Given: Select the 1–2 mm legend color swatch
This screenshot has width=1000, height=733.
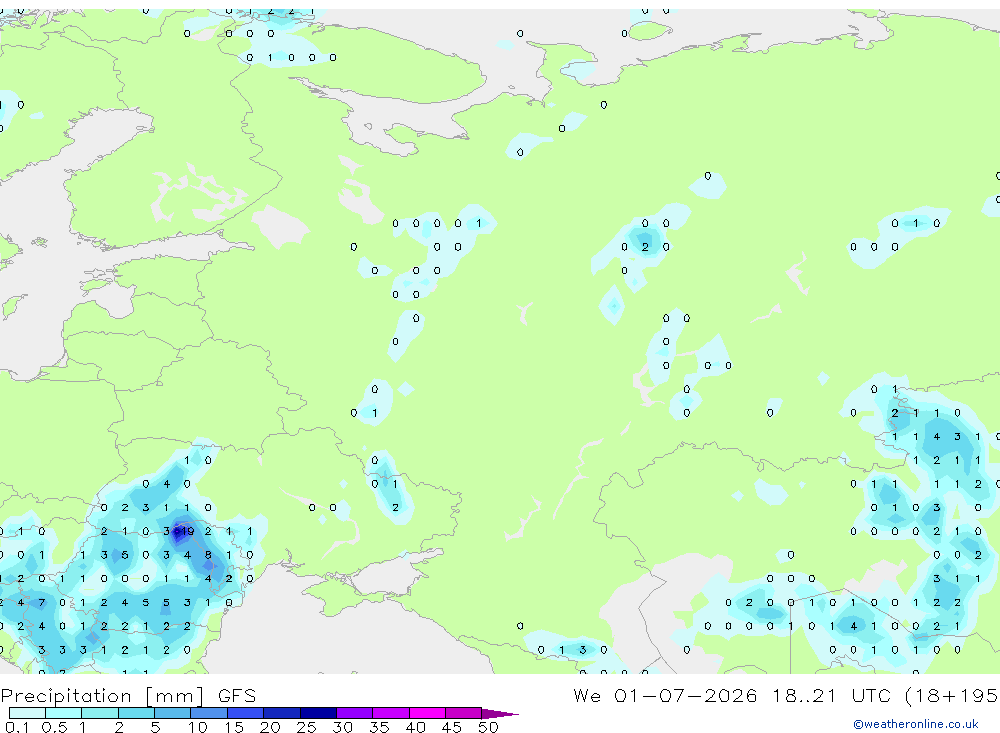Looking at the screenshot, I should tap(100, 713).
